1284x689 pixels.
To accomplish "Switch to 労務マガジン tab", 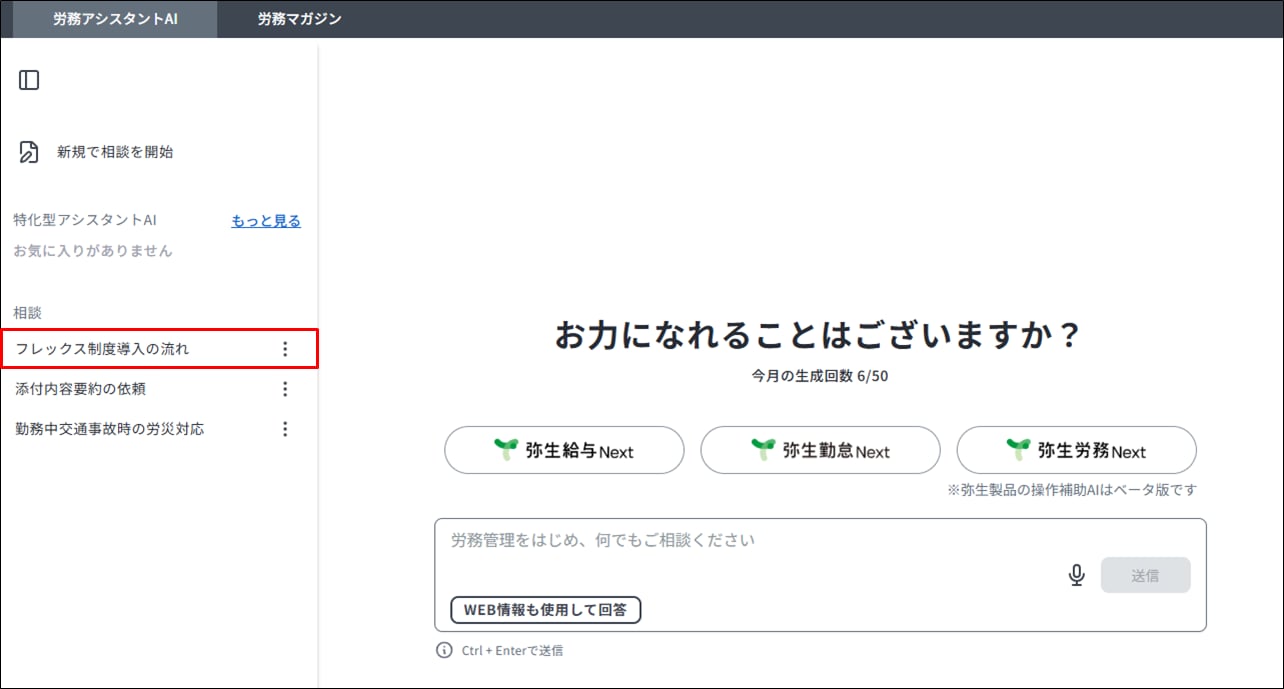I will pos(299,19).
